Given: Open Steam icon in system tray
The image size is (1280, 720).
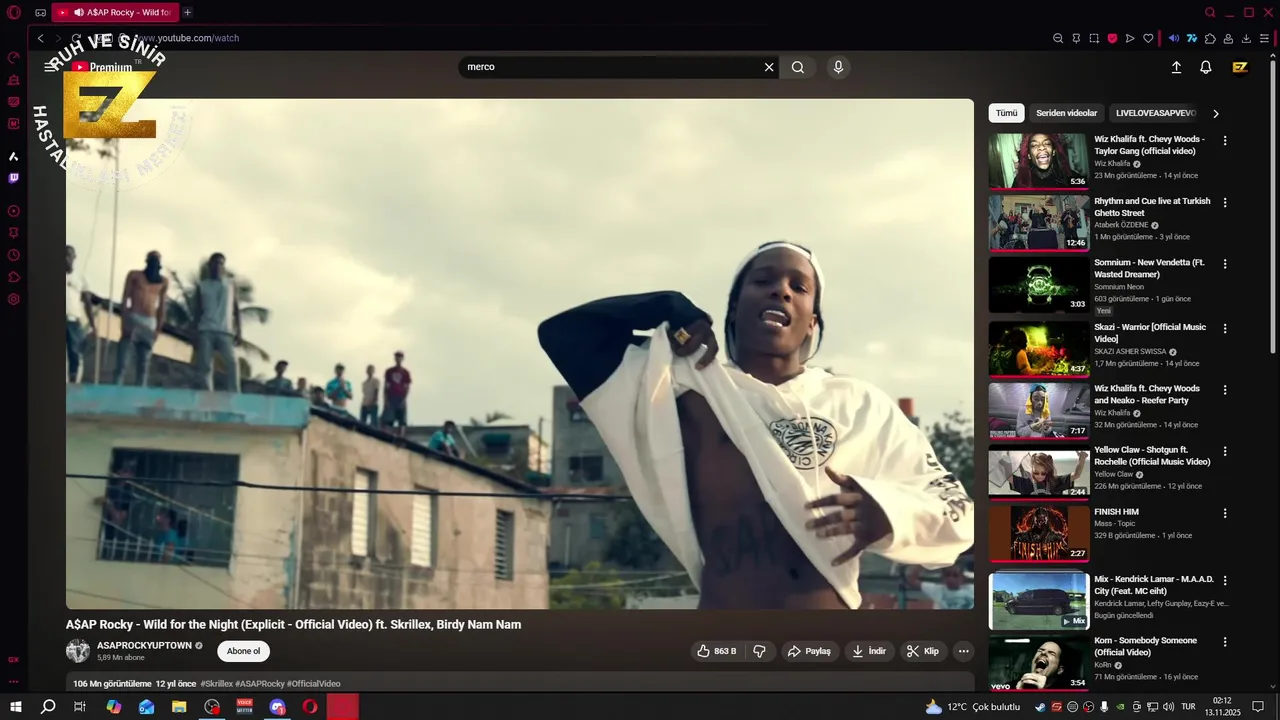Looking at the screenshot, I should point(1040,707).
